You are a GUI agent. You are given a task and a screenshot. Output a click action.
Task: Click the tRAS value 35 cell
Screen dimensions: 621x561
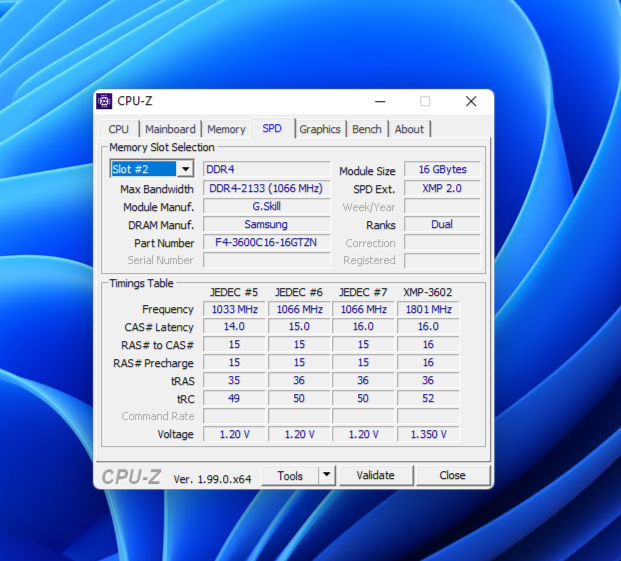[234, 380]
